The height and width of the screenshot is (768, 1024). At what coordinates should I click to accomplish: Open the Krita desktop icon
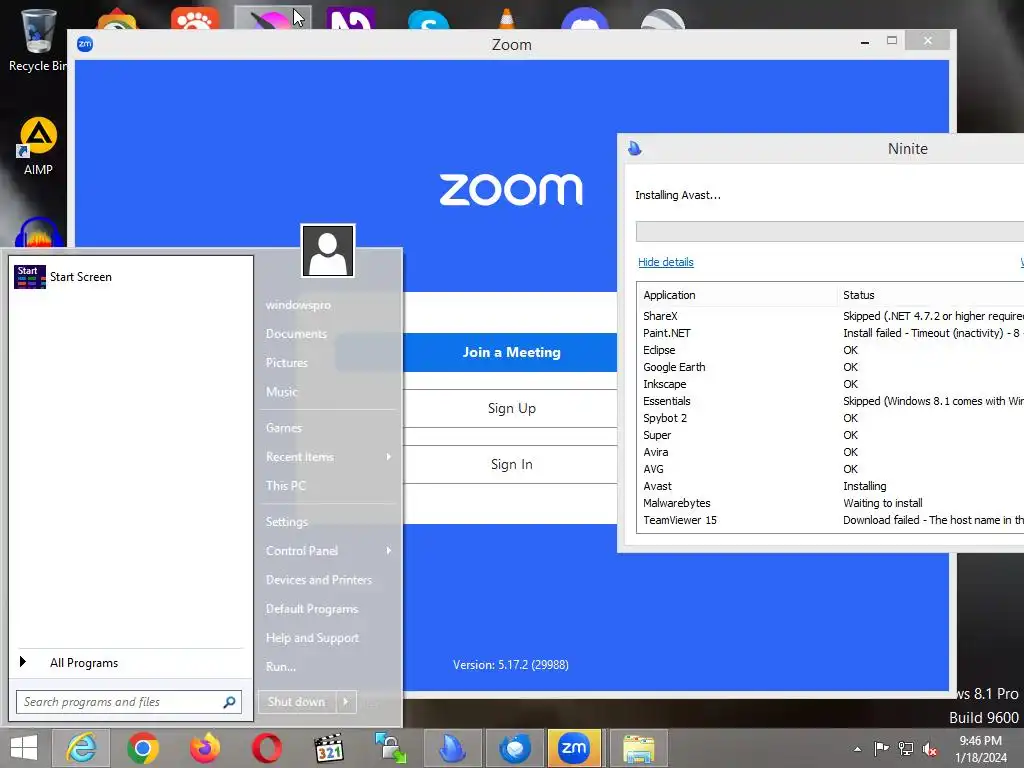(x=272, y=18)
